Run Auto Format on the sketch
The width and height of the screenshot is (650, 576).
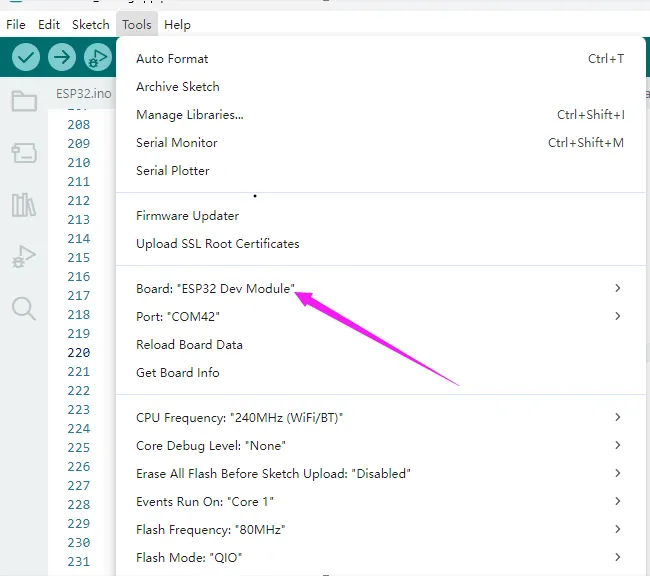click(x=172, y=59)
